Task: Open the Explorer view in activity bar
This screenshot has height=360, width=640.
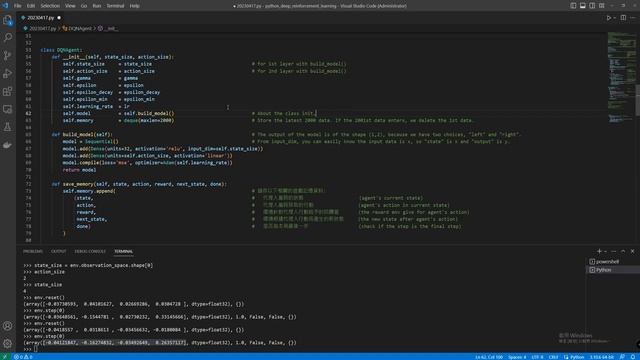Action: coord(8,20)
